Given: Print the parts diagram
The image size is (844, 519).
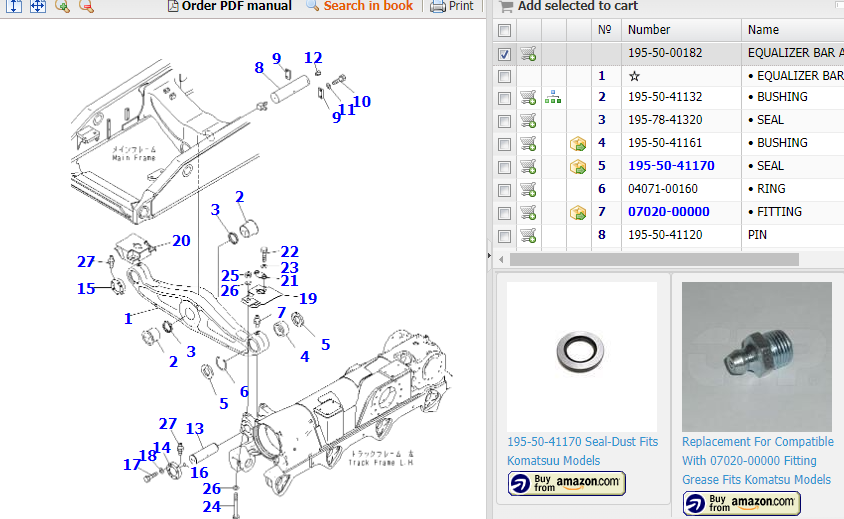Looking at the screenshot, I should [452, 6].
